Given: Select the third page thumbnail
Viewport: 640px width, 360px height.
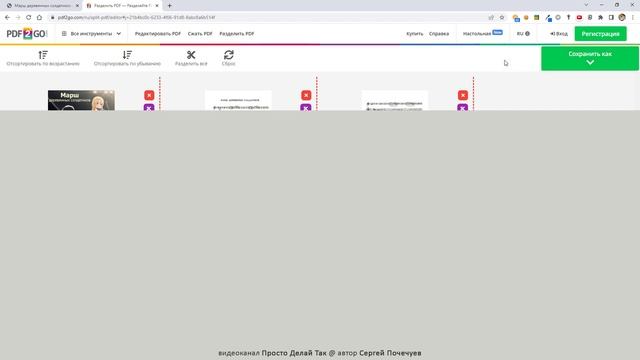Looking at the screenshot, I should point(395,100).
